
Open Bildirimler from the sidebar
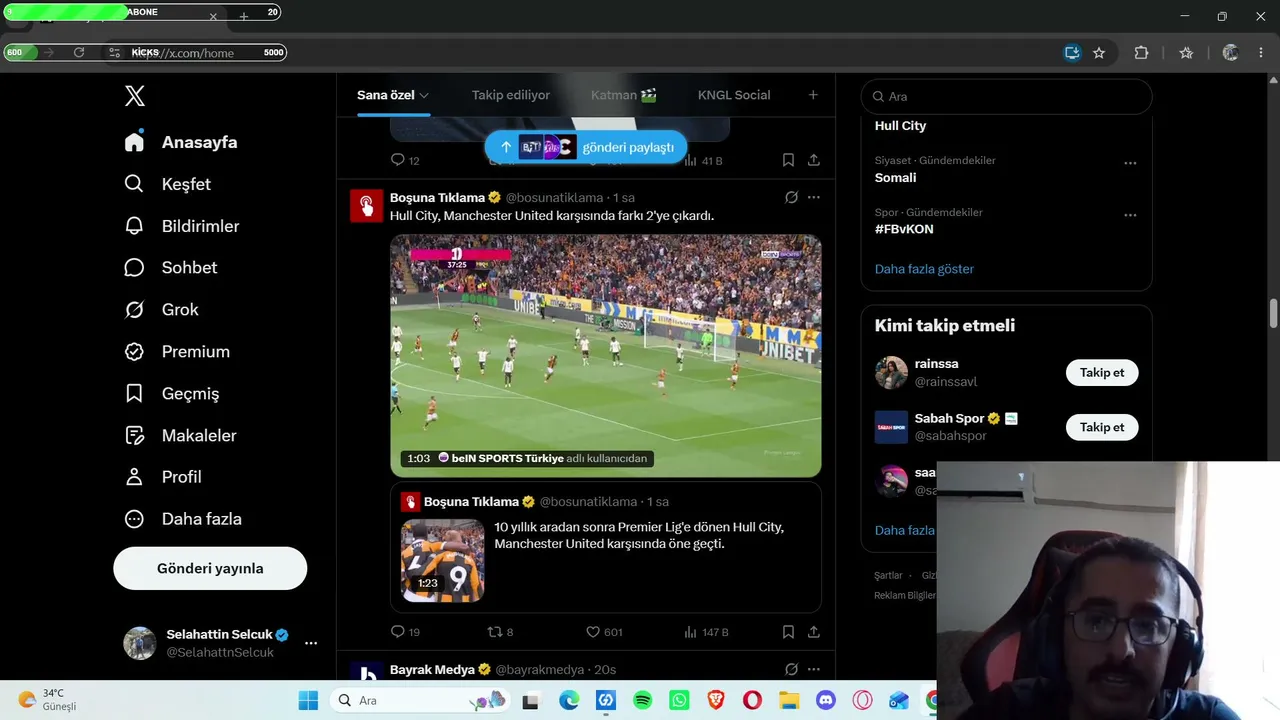(182, 226)
